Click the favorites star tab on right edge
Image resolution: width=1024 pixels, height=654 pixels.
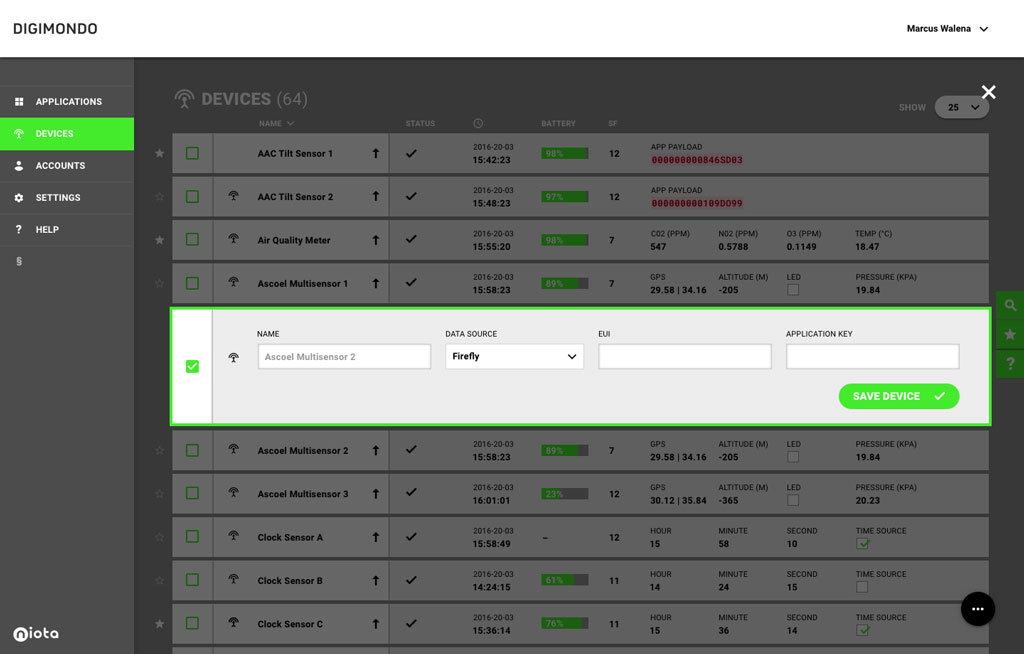click(1010, 335)
